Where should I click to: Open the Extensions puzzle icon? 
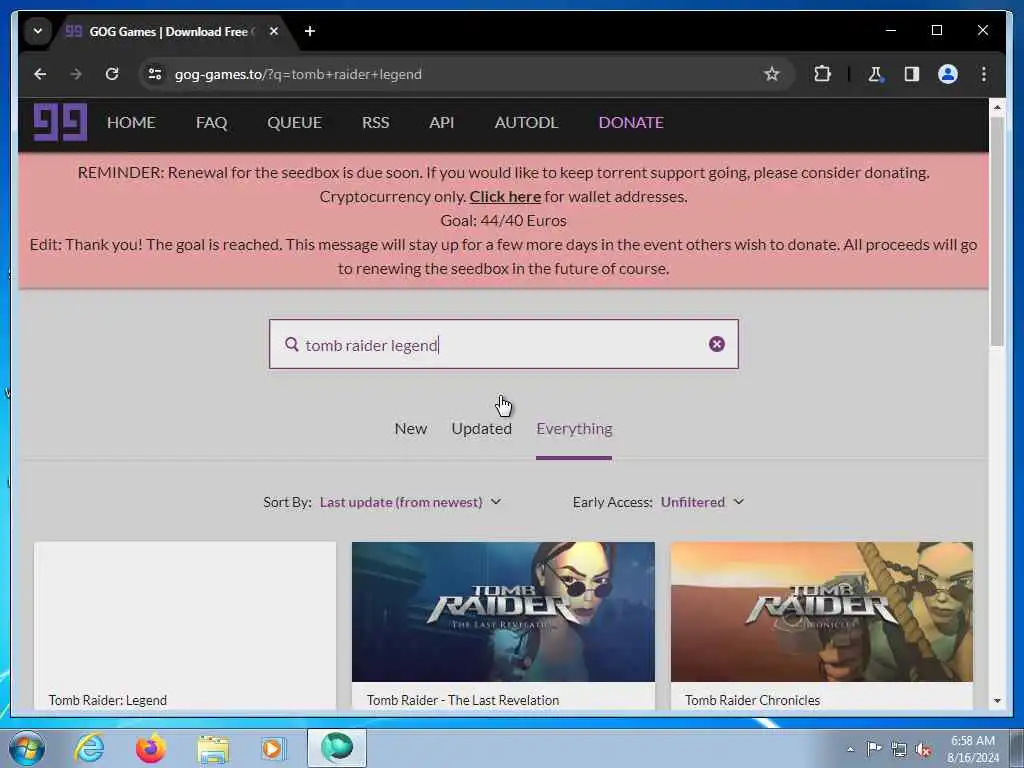[x=822, y=74]
